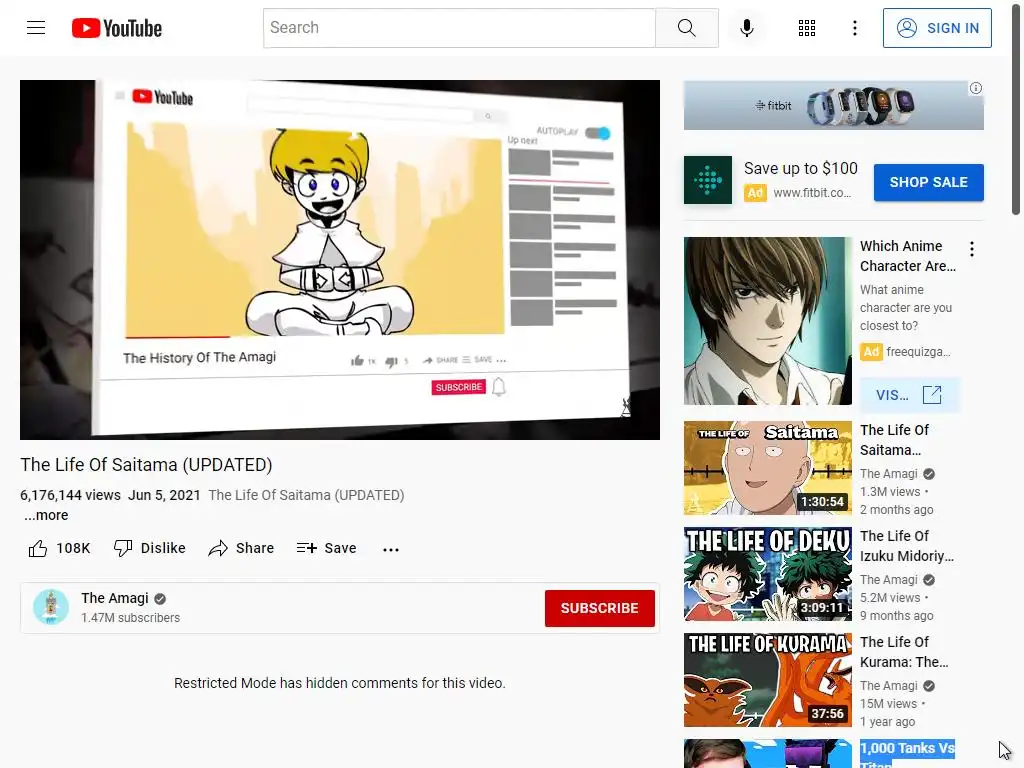Click Save up to $100 ad text

pos(801,168)
